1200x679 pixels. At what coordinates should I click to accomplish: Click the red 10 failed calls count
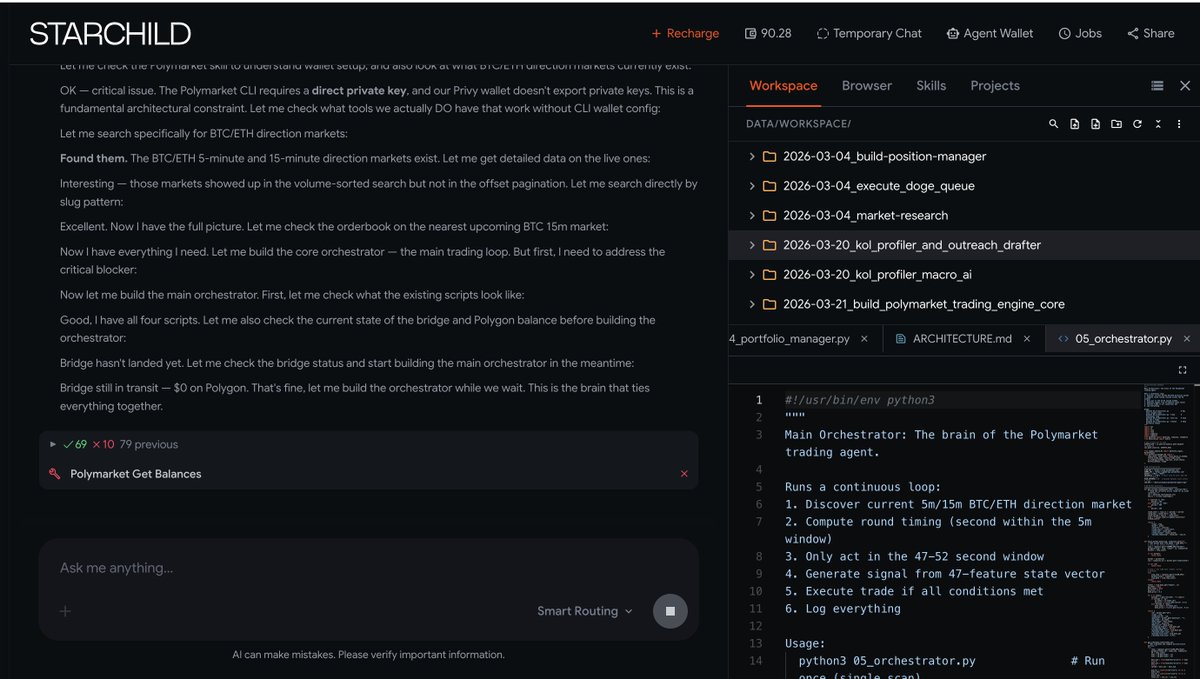pos(104,444)
